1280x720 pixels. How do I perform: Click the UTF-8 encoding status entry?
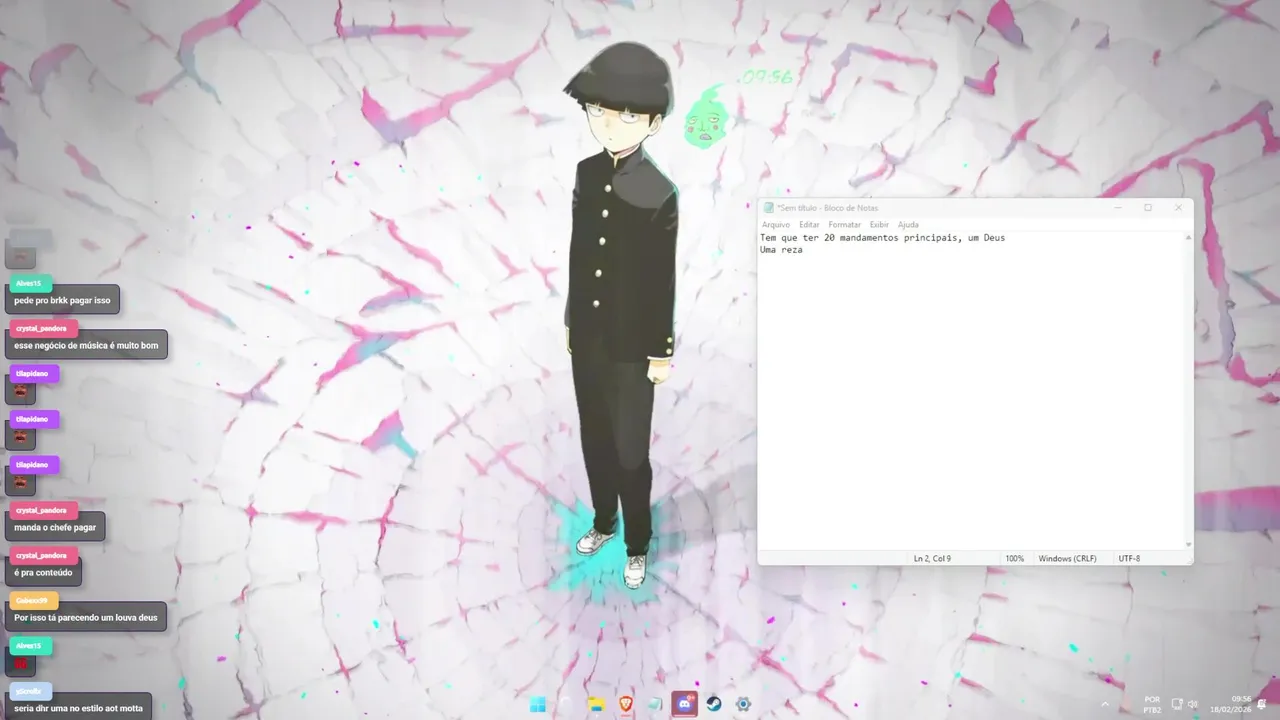pos(1129,558)
